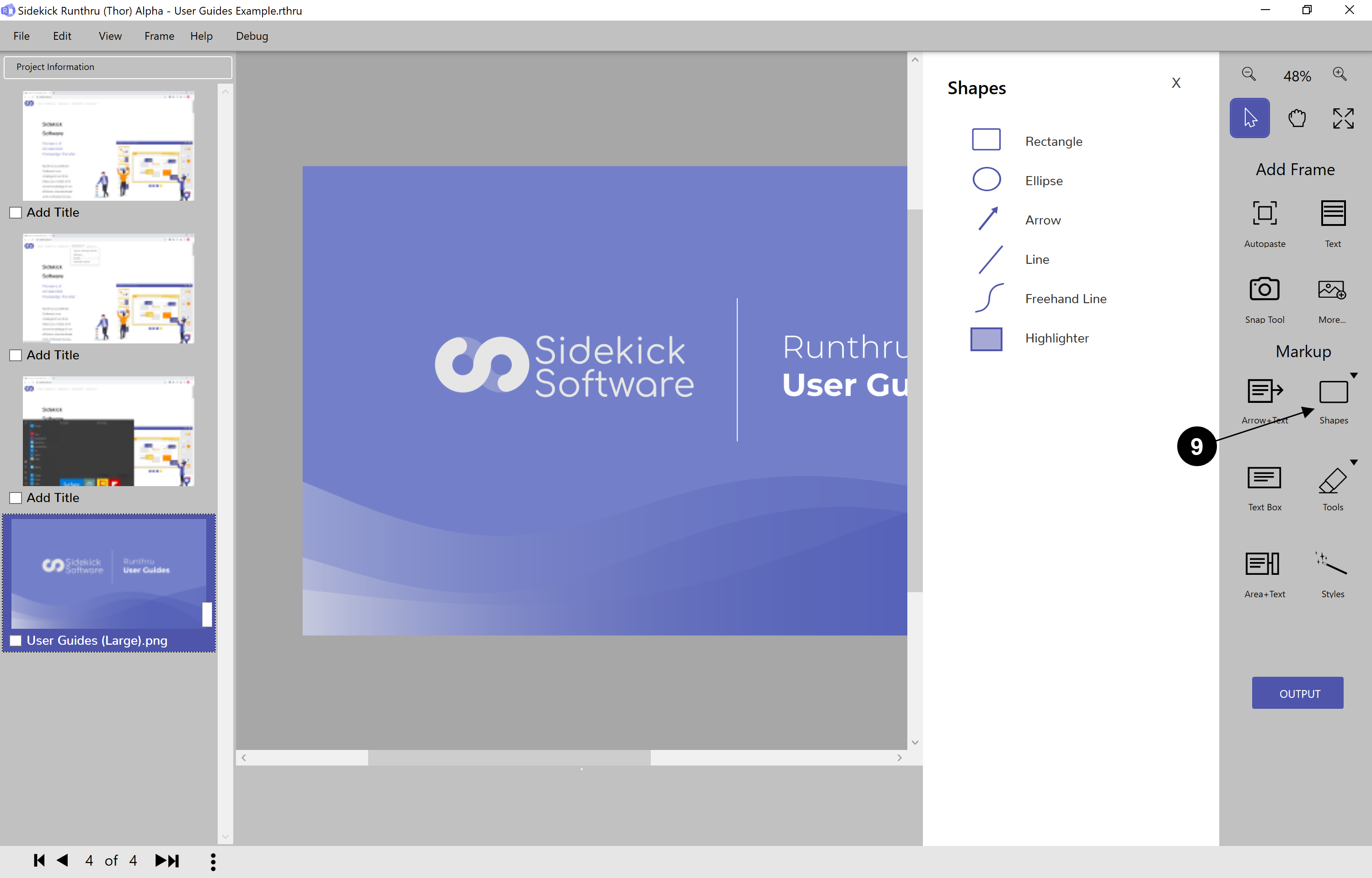Zoom in with the magnifier plus icon
The height and width of the screenshot is (878, 1372).
pyautogui.click(x=1340, y=74)
